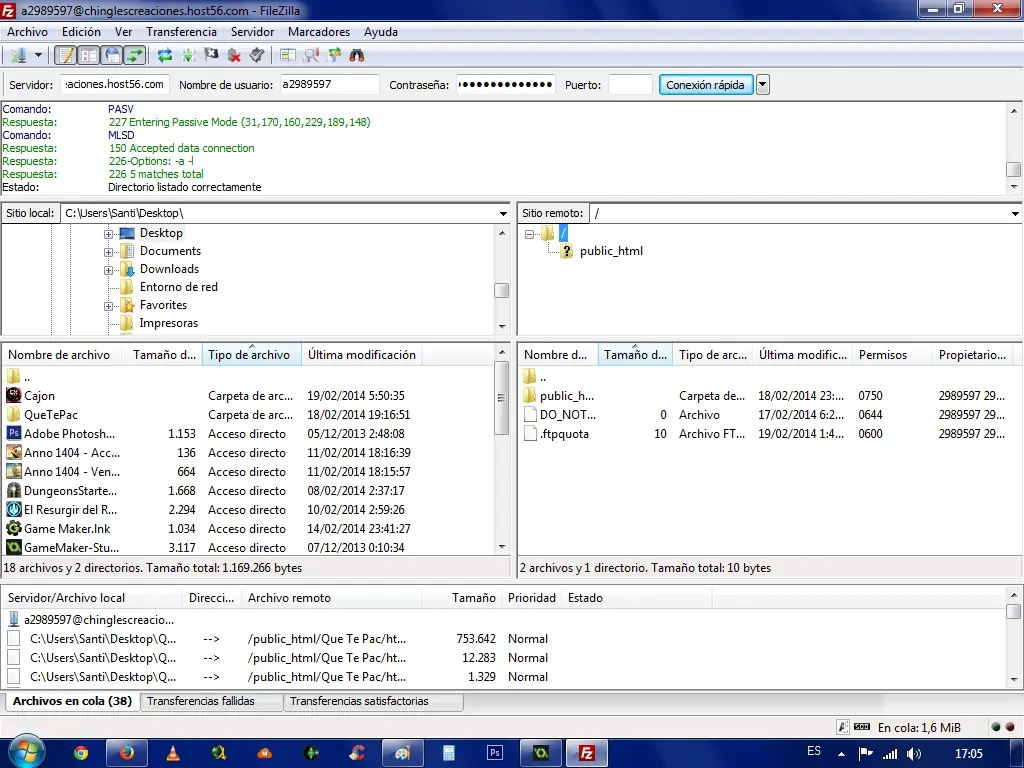Open remote file search binoculars icon
This screenshot has width=1024, height=768.
357,56
